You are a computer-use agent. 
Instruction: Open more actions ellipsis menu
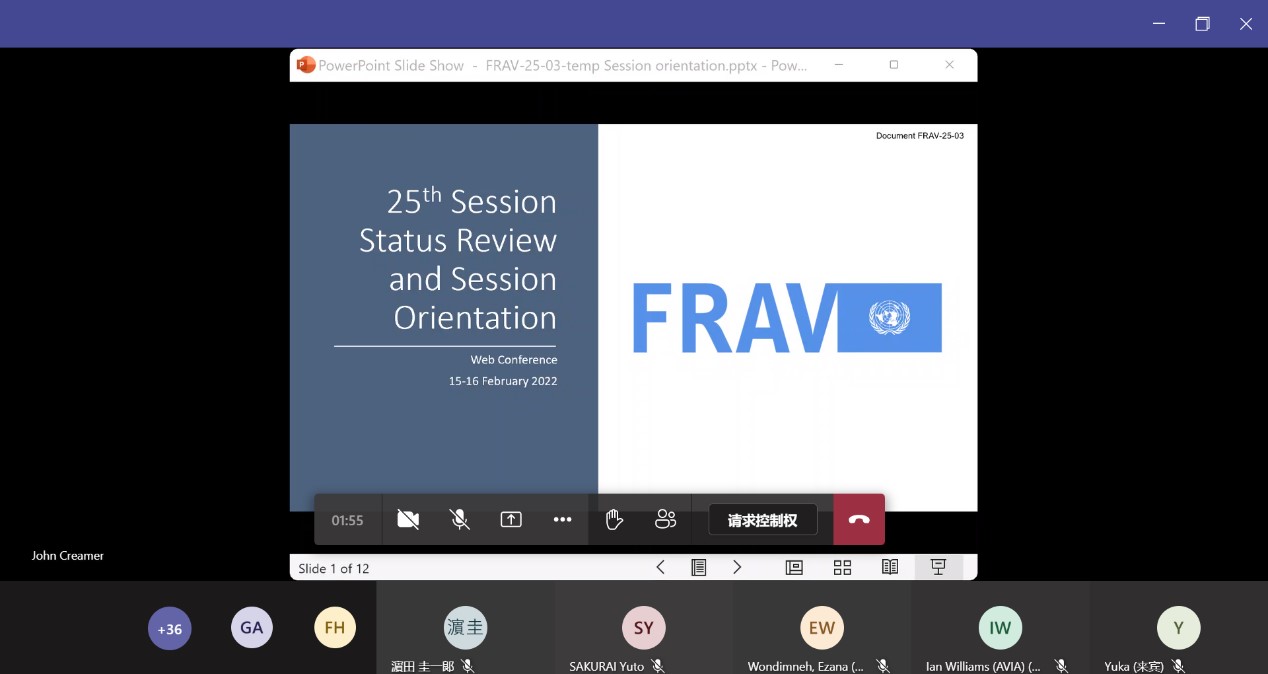point(562,520)
